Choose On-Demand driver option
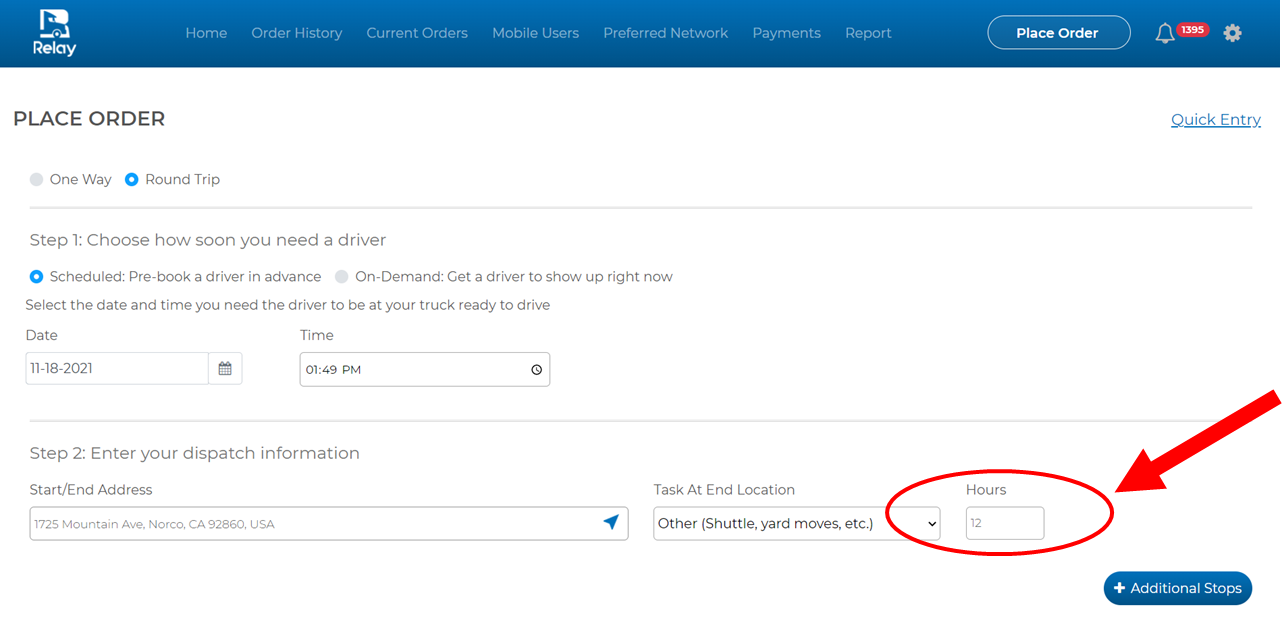The image size is (1282, 620). pos(342,277)
